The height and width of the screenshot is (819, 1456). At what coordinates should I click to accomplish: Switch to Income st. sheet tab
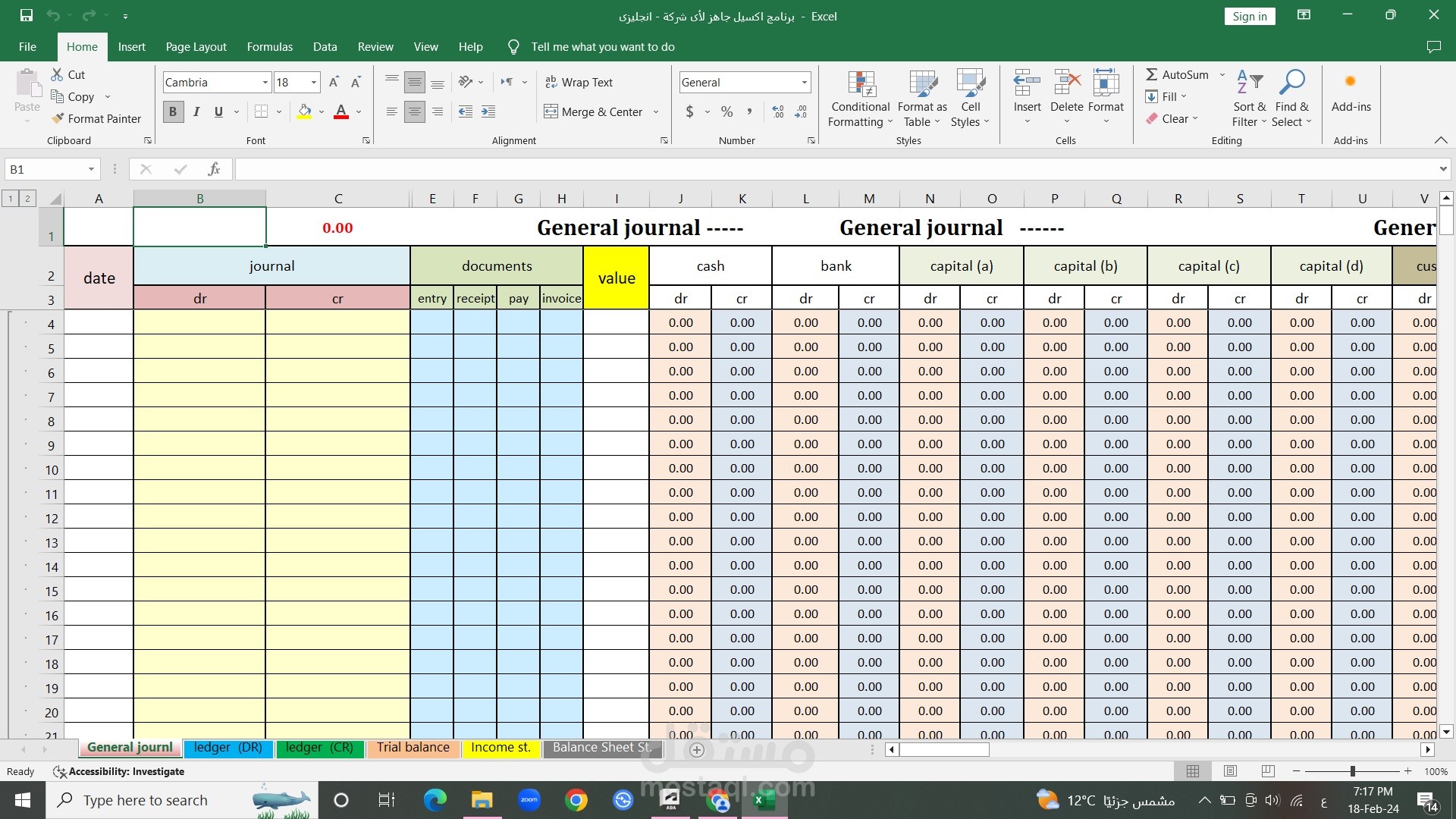coord(500,748)
